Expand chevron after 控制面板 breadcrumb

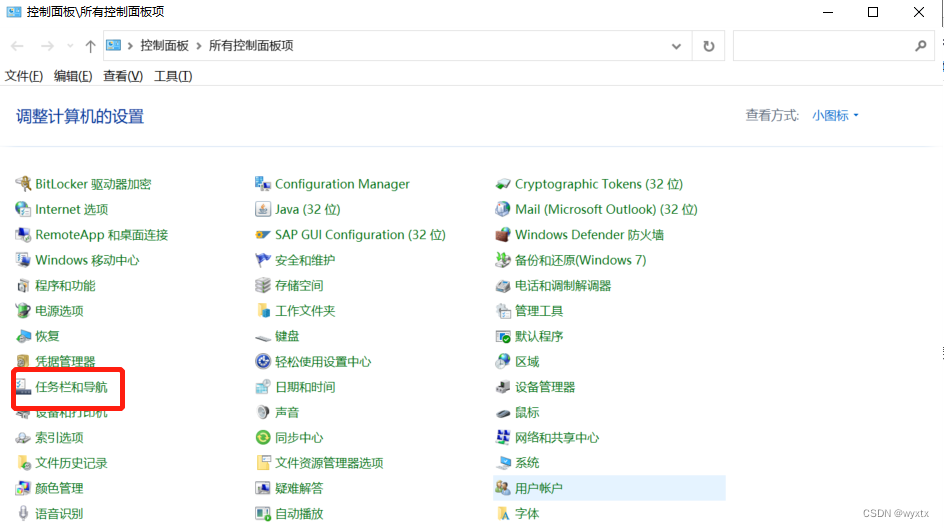tap(199, 46)
